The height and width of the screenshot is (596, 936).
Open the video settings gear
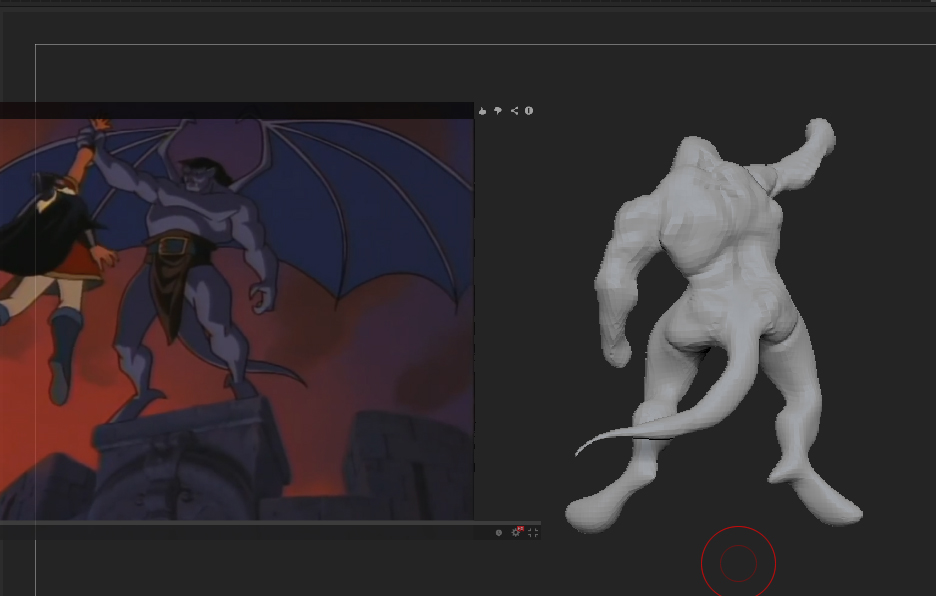pos(516,532)
